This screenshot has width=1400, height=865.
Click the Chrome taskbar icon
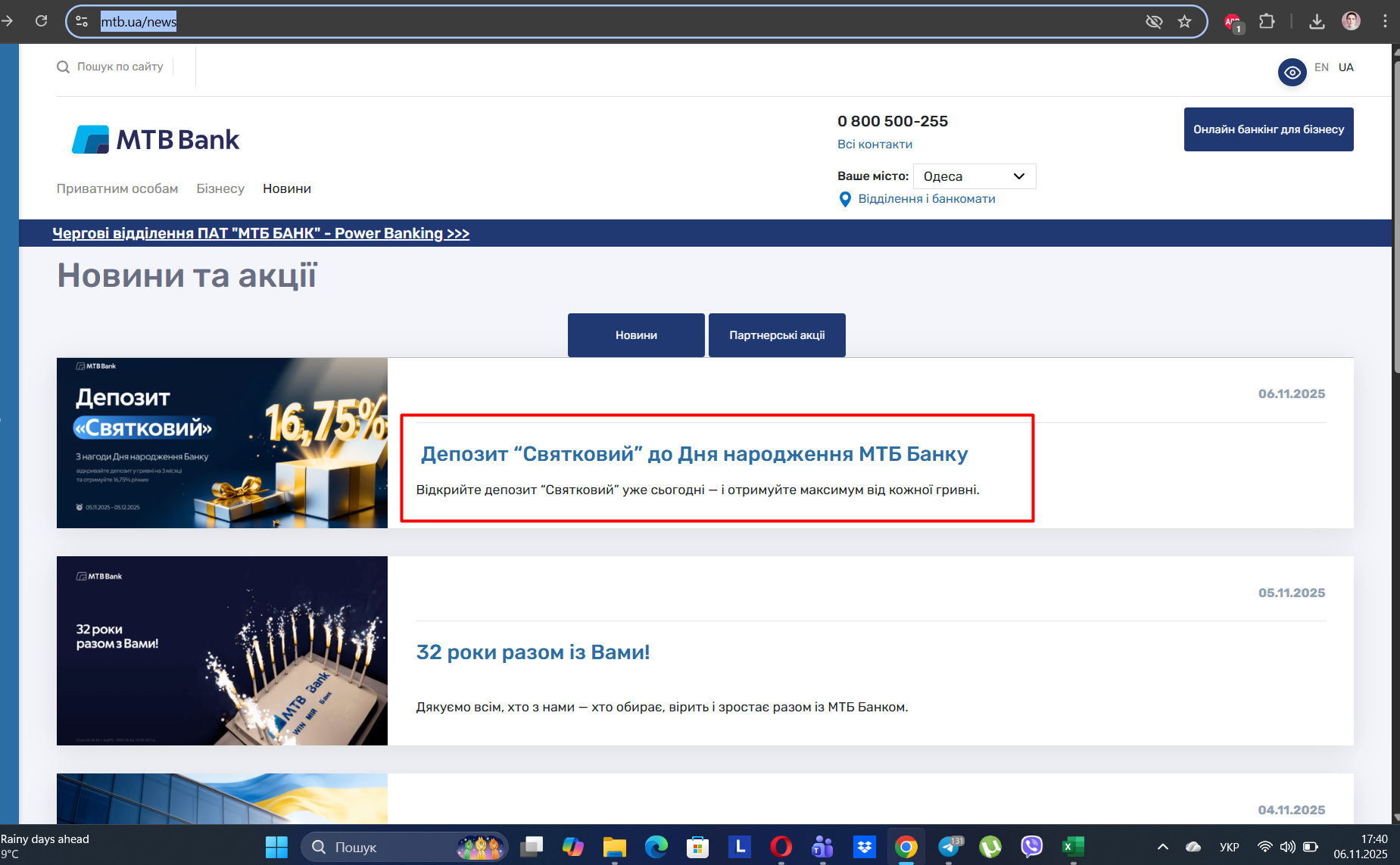pos(906,847)
